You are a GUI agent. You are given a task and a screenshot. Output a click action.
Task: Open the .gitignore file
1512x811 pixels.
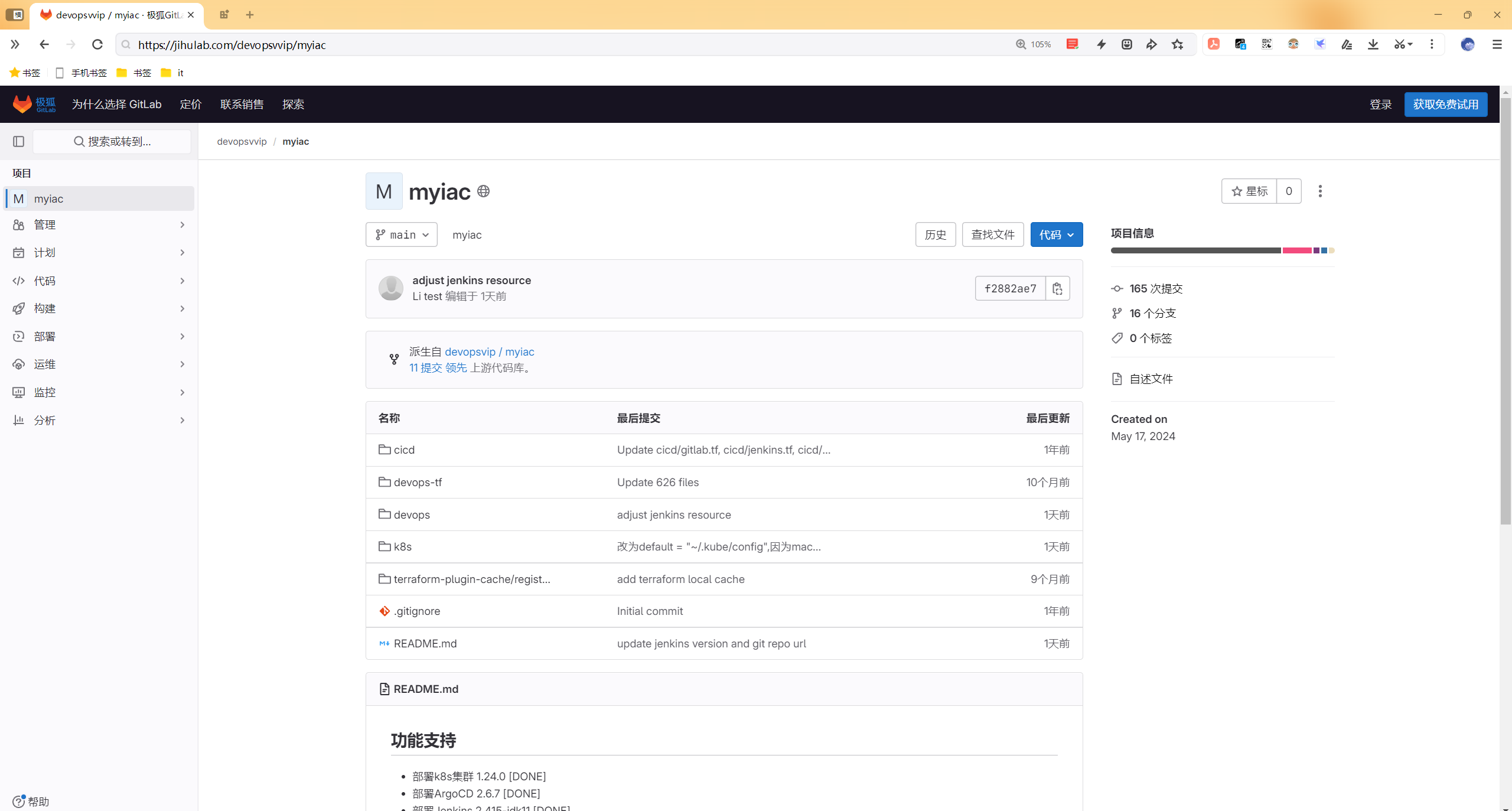tap(417, 611)
